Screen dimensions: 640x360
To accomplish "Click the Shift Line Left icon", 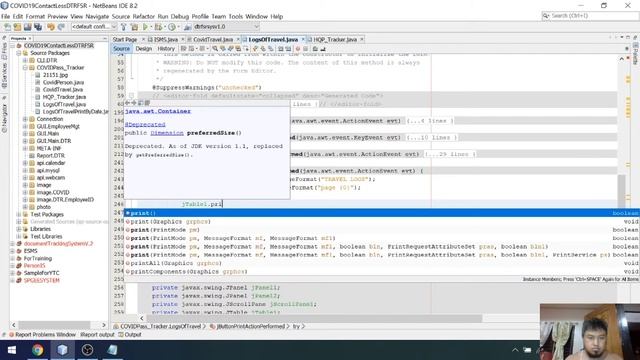I will tap(280, 49).
